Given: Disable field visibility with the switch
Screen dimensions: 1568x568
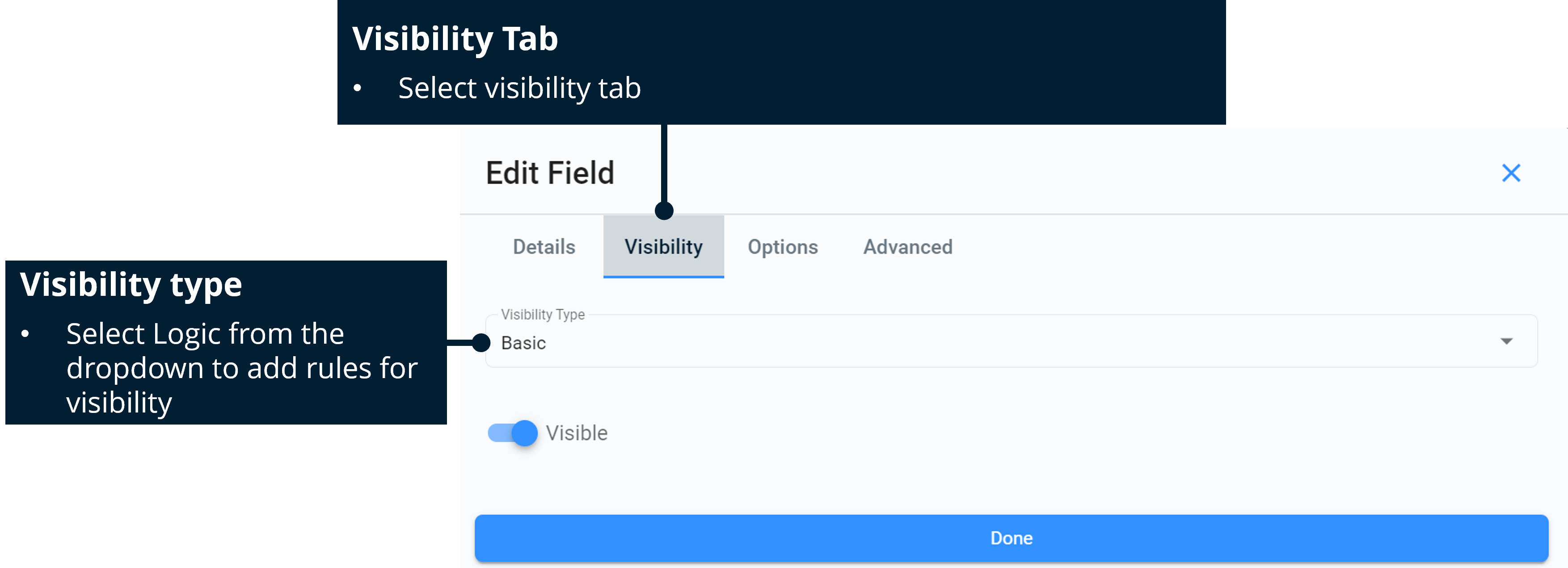Looking at the screenshot, I should (513, 433).
